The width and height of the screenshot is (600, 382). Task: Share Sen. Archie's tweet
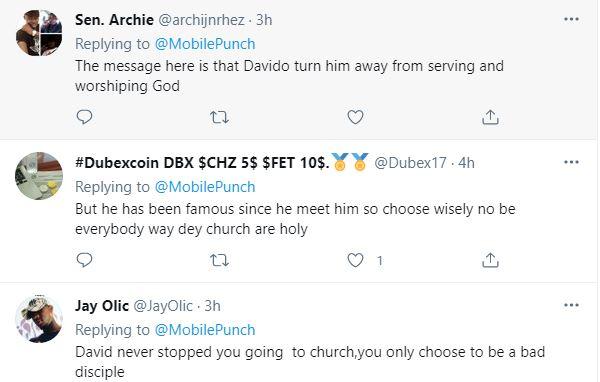point(490,117)
